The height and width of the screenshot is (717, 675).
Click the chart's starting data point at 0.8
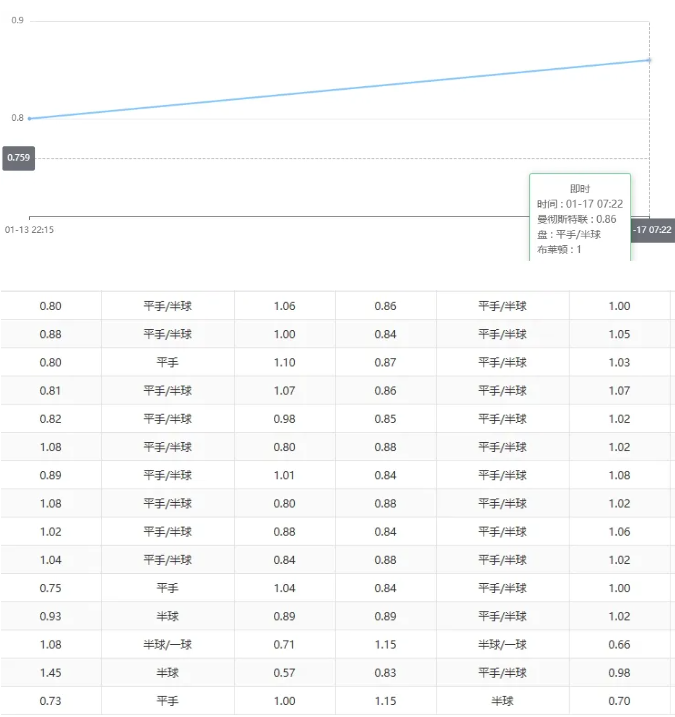30,118
